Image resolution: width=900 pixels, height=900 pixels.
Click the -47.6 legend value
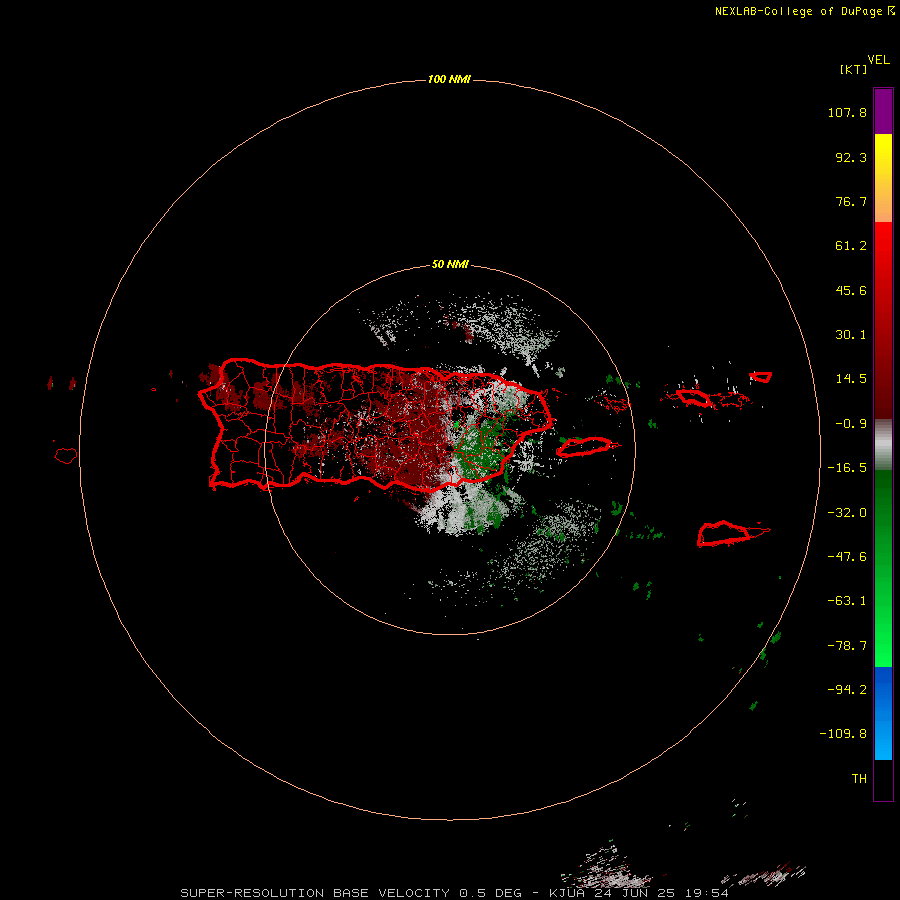click(847, 557)
